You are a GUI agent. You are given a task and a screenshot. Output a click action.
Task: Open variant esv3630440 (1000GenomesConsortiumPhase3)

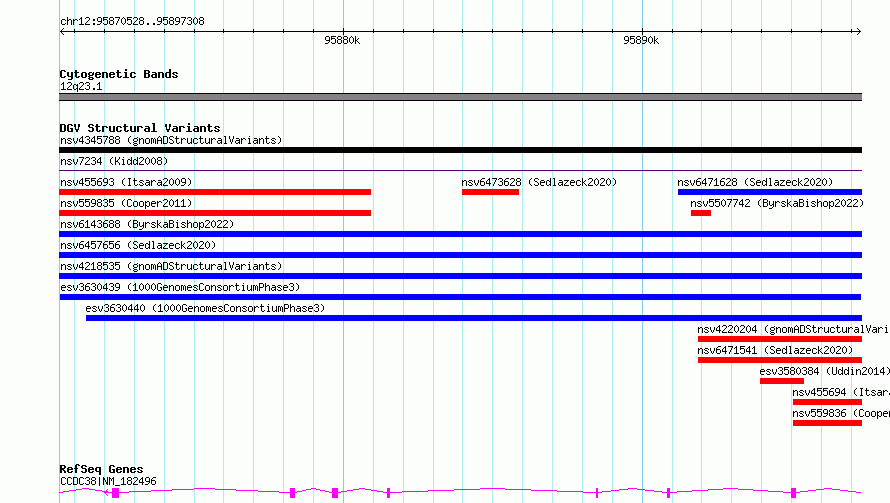[205, 308]
